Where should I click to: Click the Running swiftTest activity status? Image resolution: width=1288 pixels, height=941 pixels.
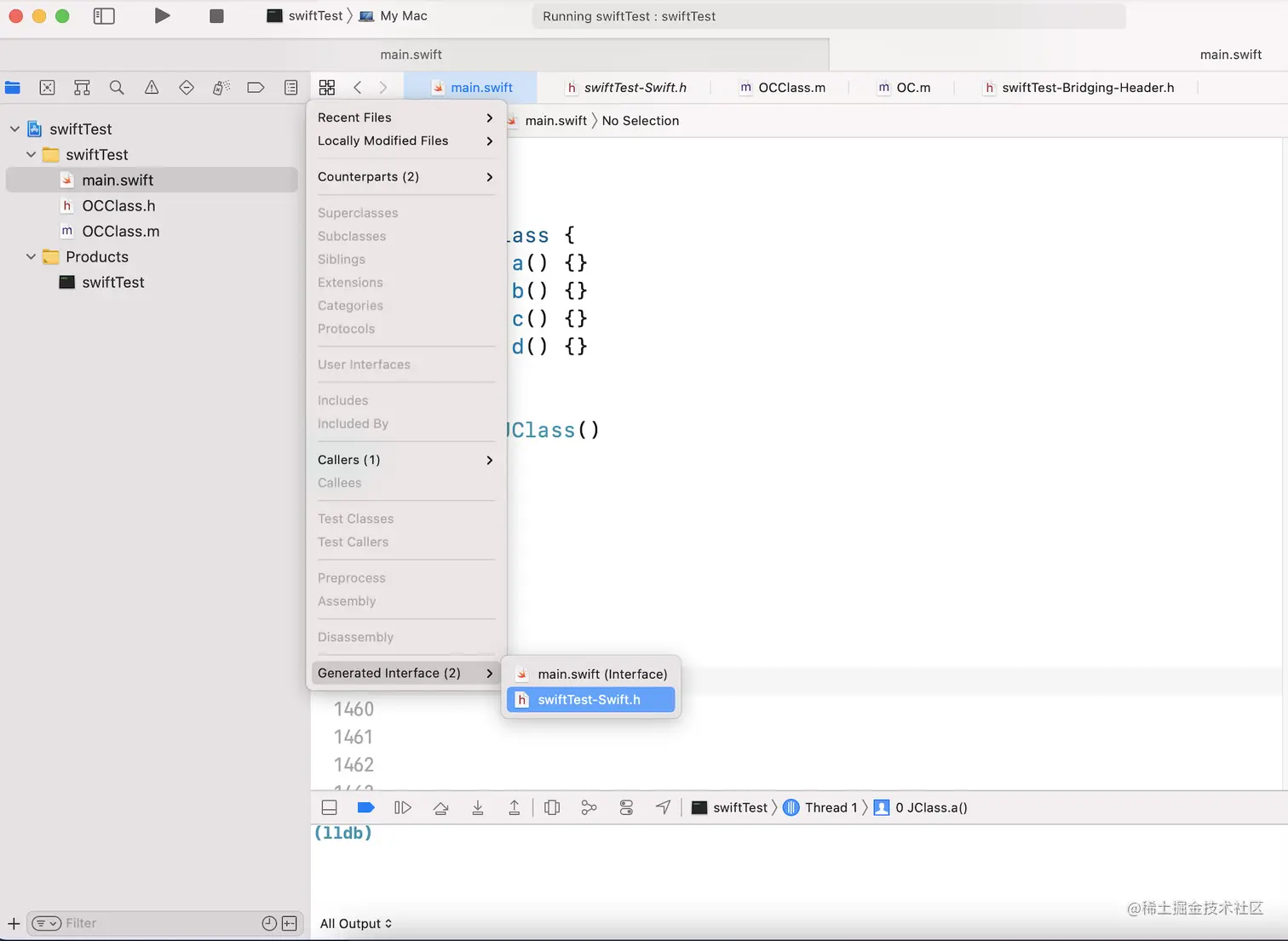pyautogui.click(x=829, y=16)
